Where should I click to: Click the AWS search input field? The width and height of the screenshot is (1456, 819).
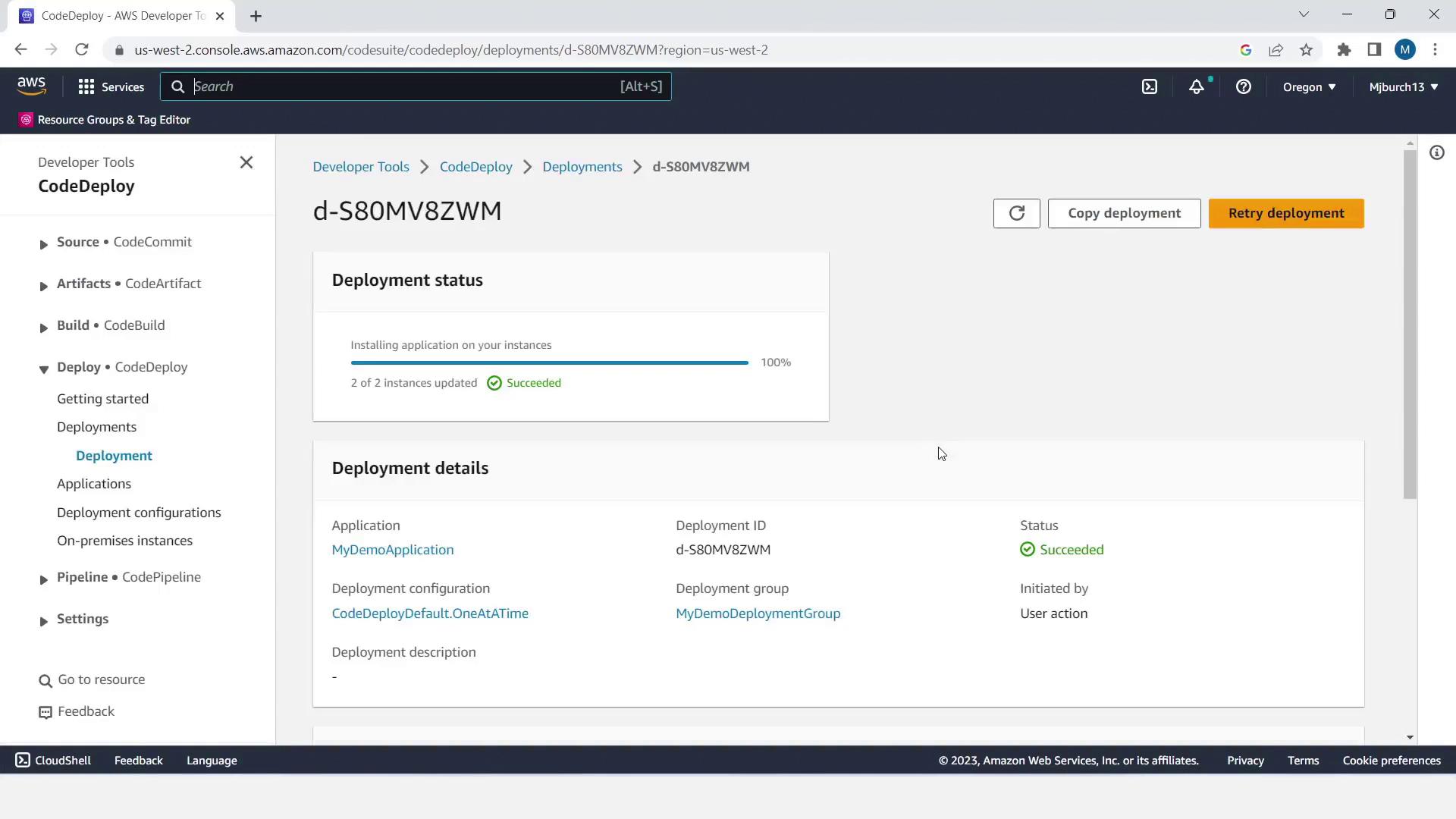(x=402, y=86)
